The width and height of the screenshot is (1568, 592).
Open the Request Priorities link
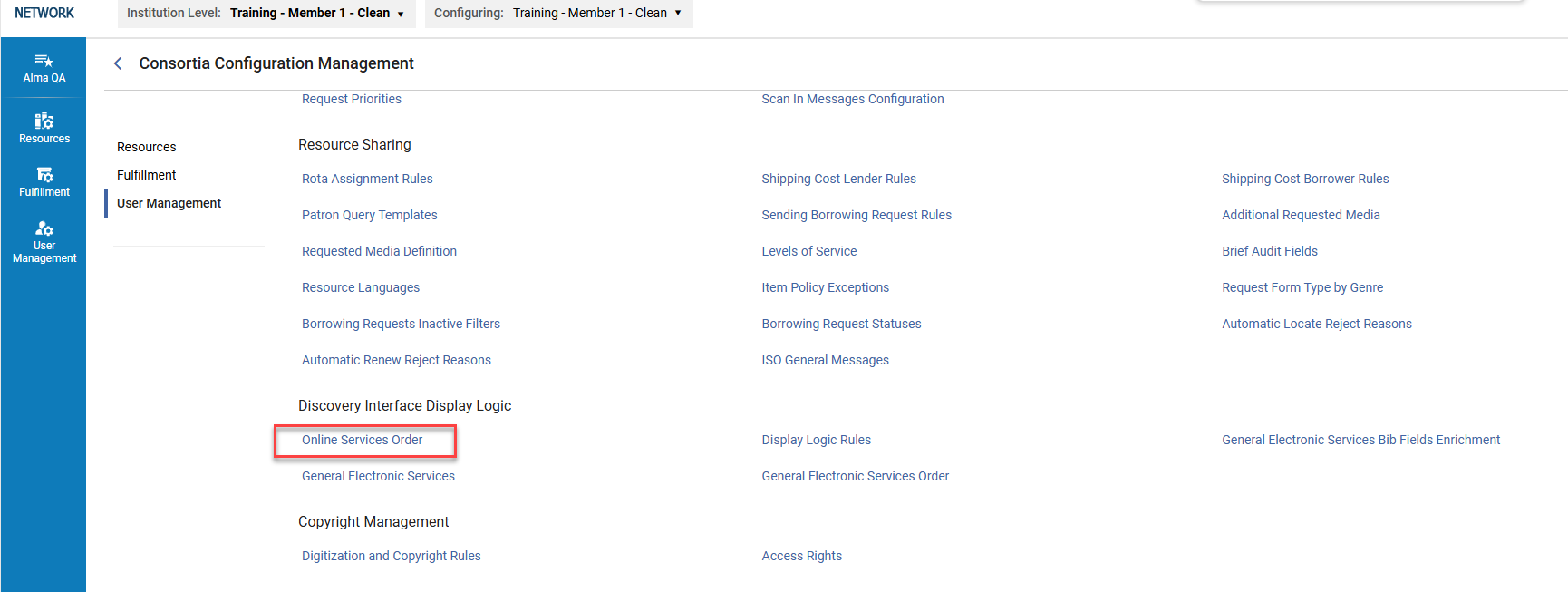352,99
